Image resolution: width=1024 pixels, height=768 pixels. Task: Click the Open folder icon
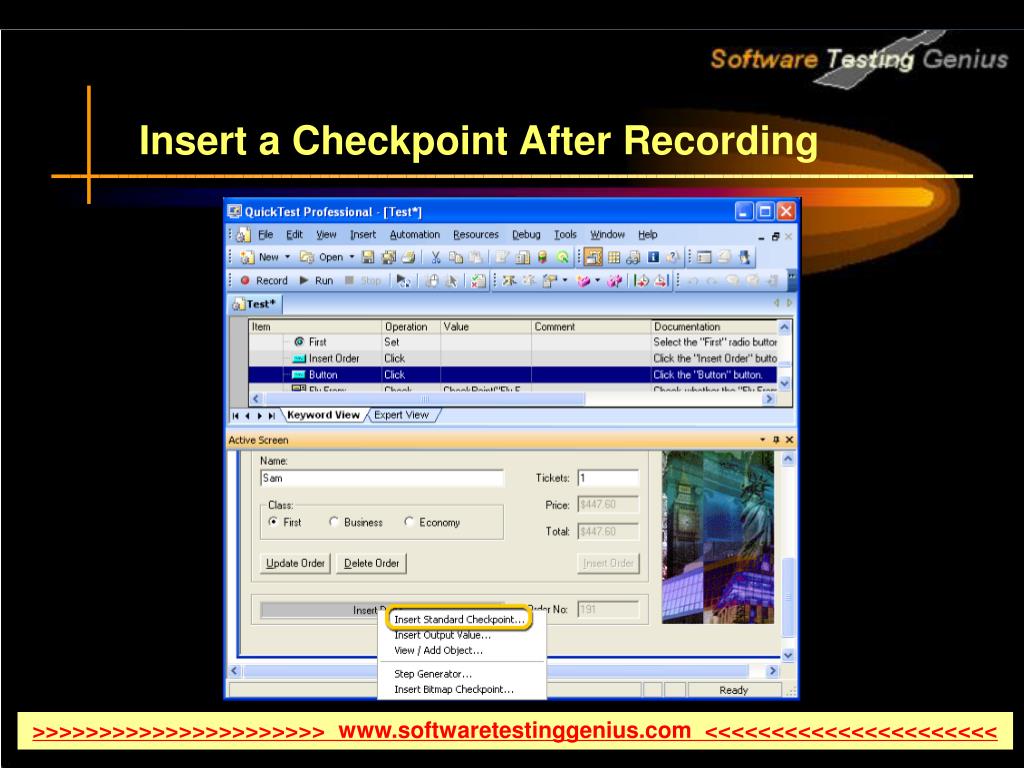click(x=307, y=257)
